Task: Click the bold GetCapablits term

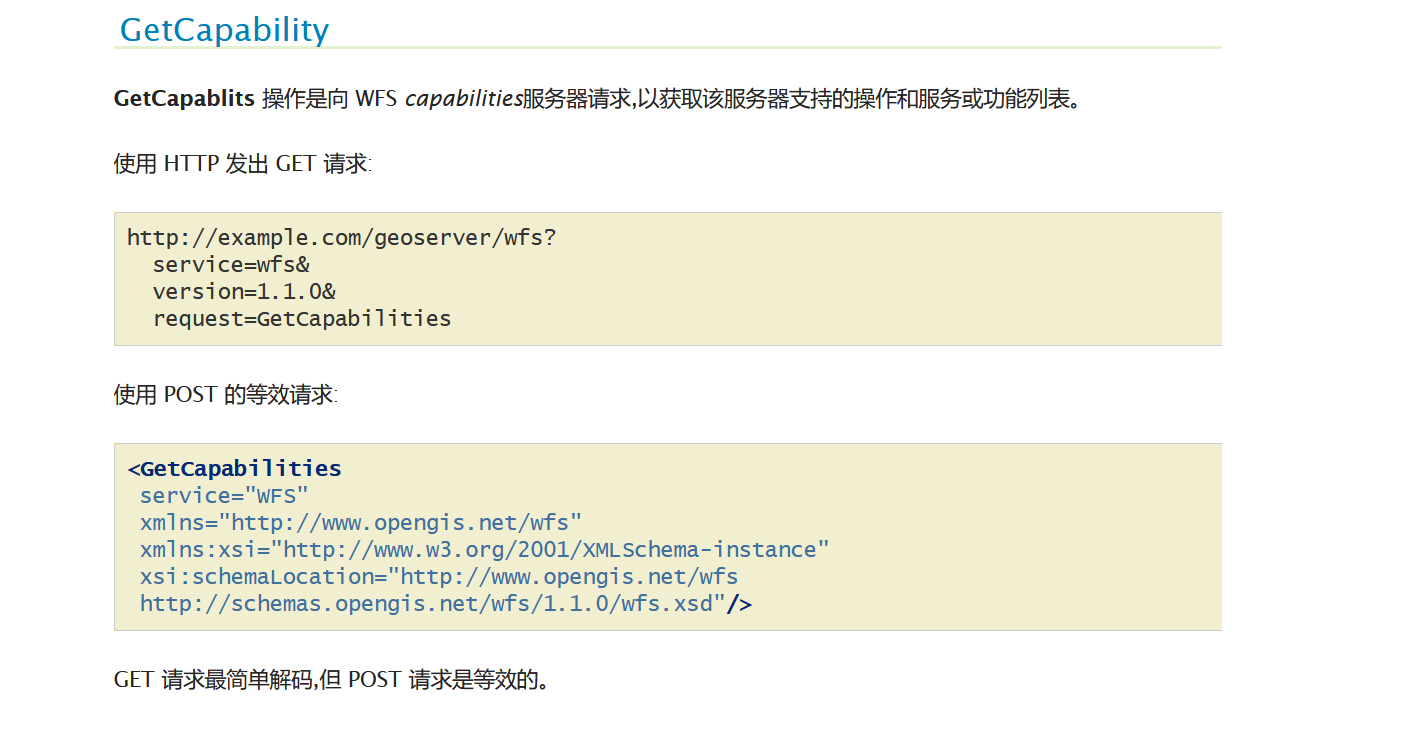Action: pos(184,99)
